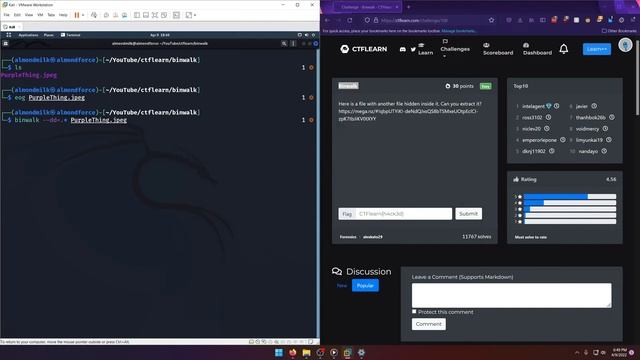Click Discord icon in CTFlearn navbar

pyautogui.click(x=402, y=49)
